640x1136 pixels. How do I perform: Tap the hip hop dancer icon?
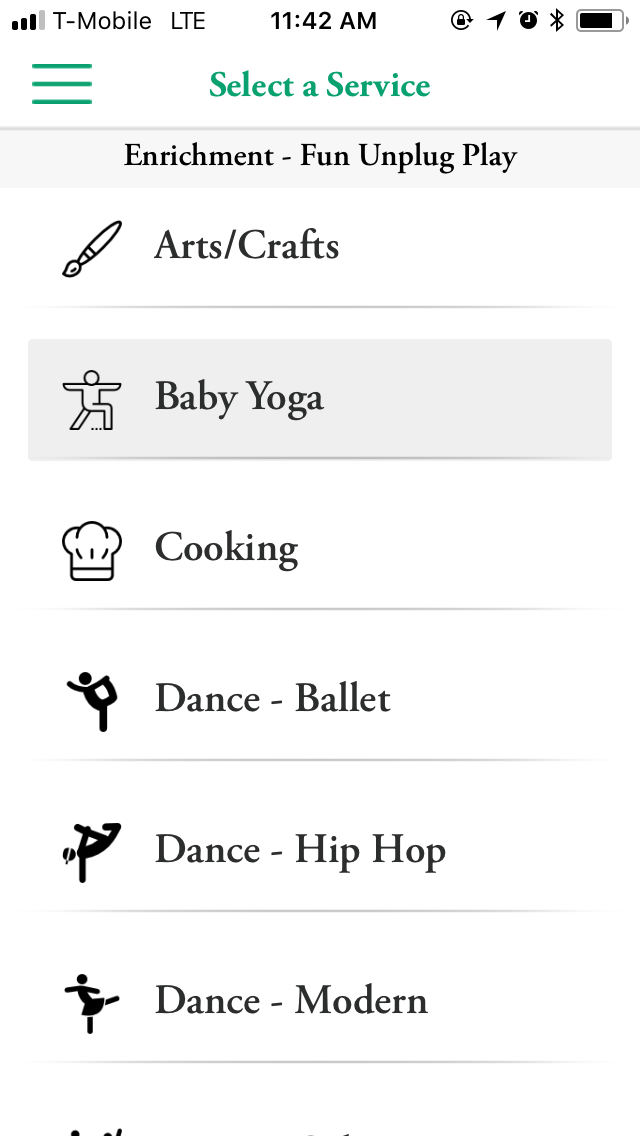(91, 851)
